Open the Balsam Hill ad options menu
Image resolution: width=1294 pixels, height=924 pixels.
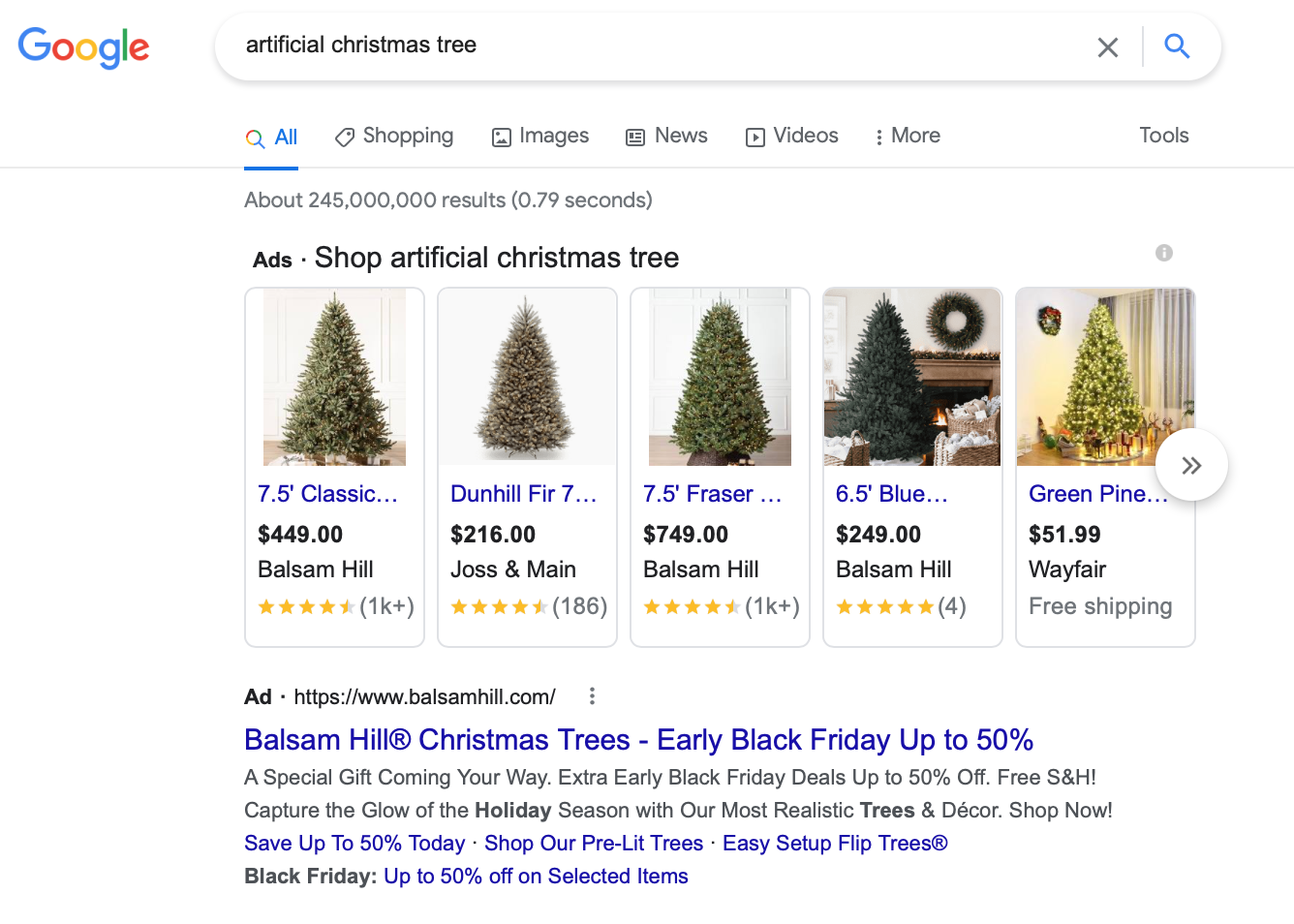[592, 696]
